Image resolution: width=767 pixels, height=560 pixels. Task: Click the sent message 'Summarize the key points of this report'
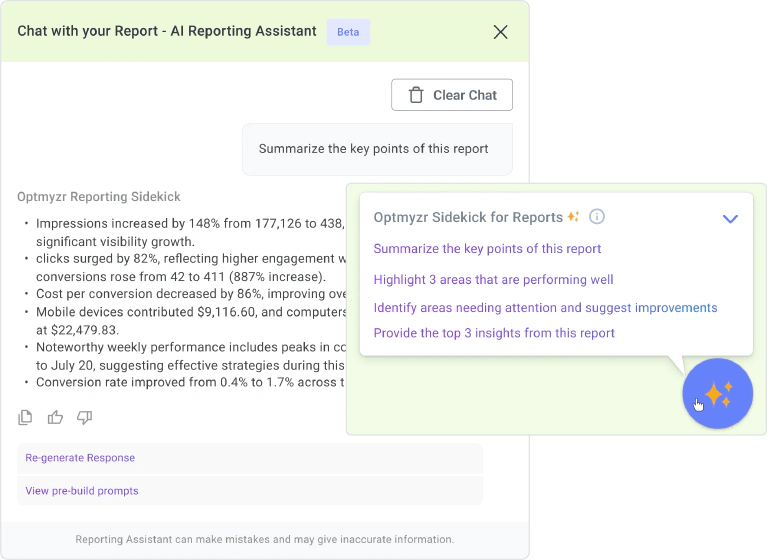(377, 149)
